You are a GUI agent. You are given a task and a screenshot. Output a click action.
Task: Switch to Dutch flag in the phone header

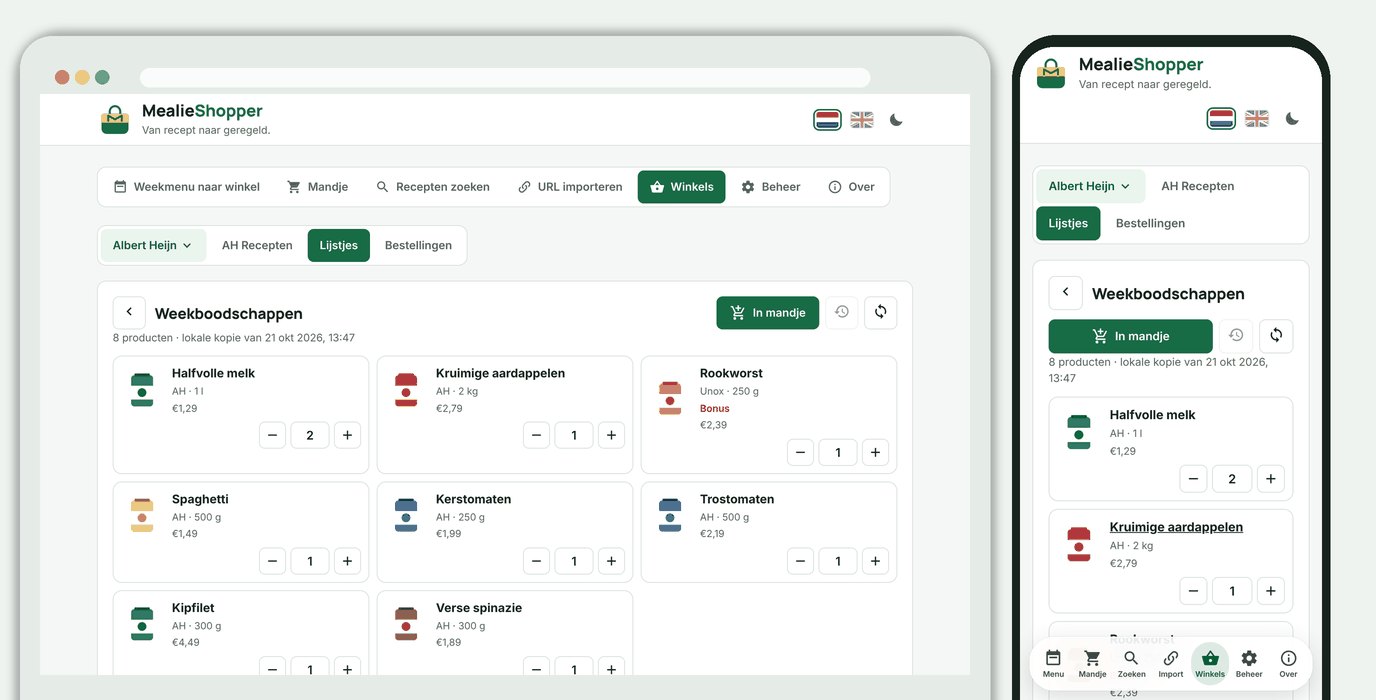[1222, 119]
